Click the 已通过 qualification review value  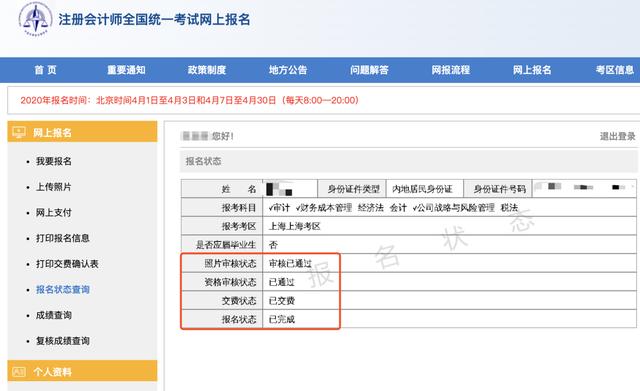pyautogui.click(x=282, y=282)
